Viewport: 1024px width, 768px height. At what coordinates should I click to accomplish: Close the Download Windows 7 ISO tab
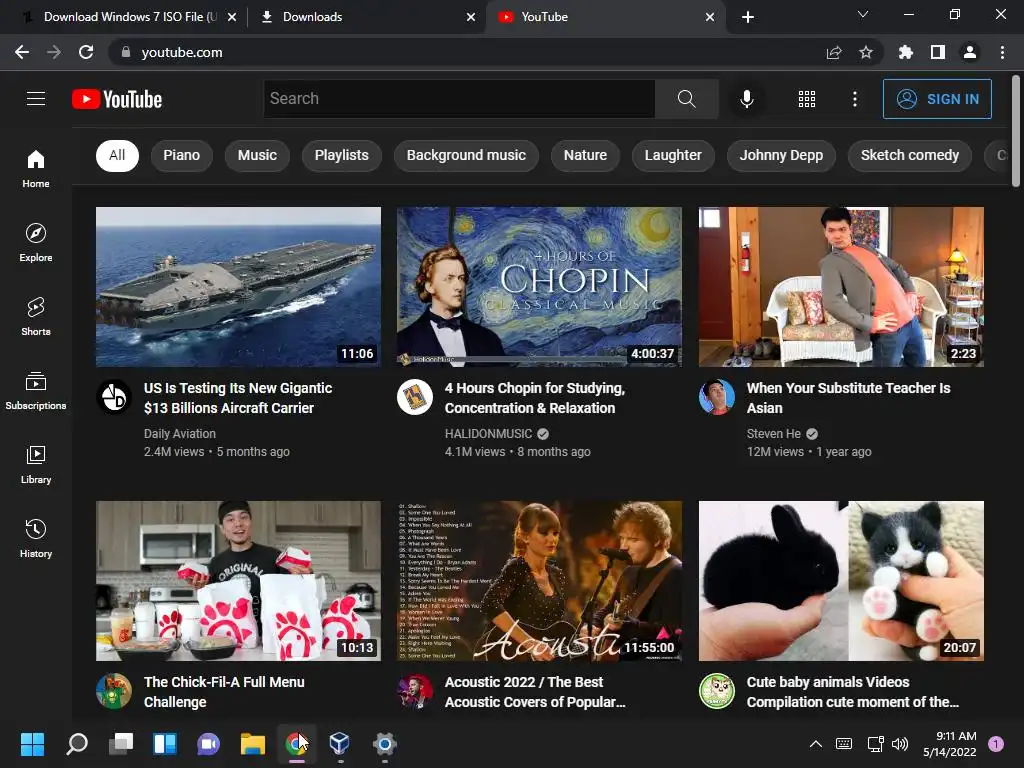(232, 17)
